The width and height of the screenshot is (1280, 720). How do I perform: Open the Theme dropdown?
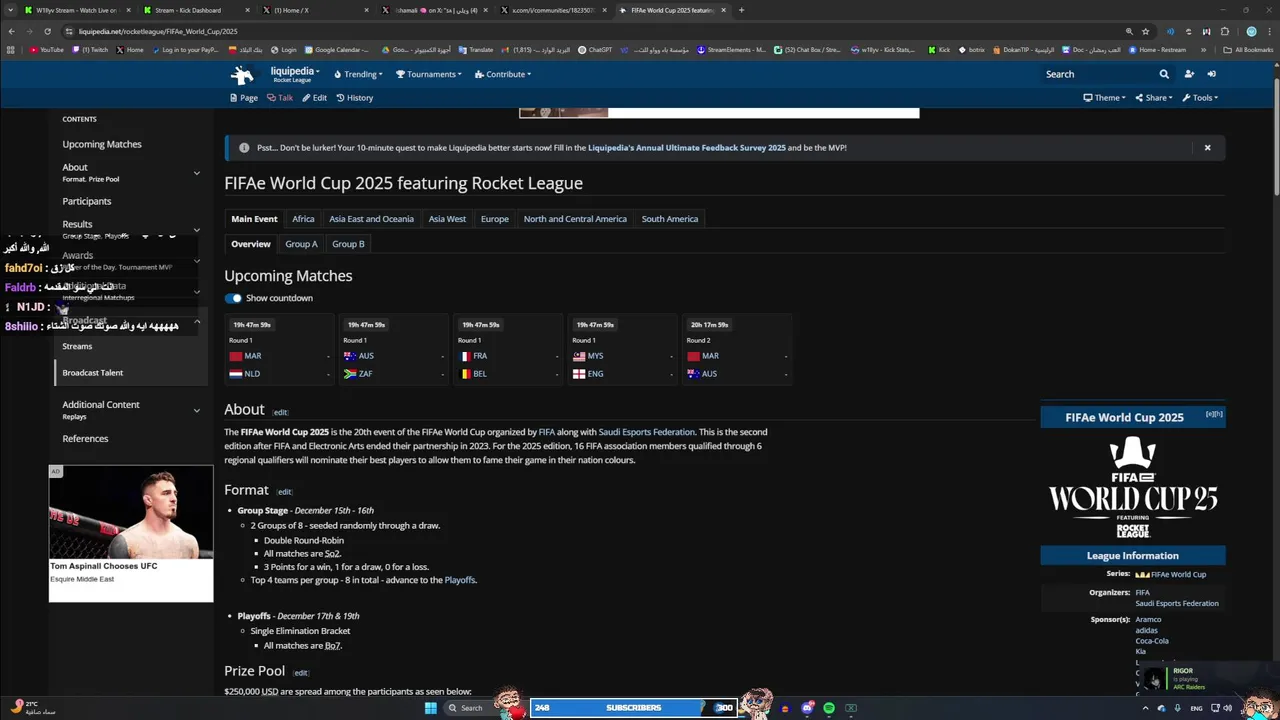click(x=1104, y=98)
